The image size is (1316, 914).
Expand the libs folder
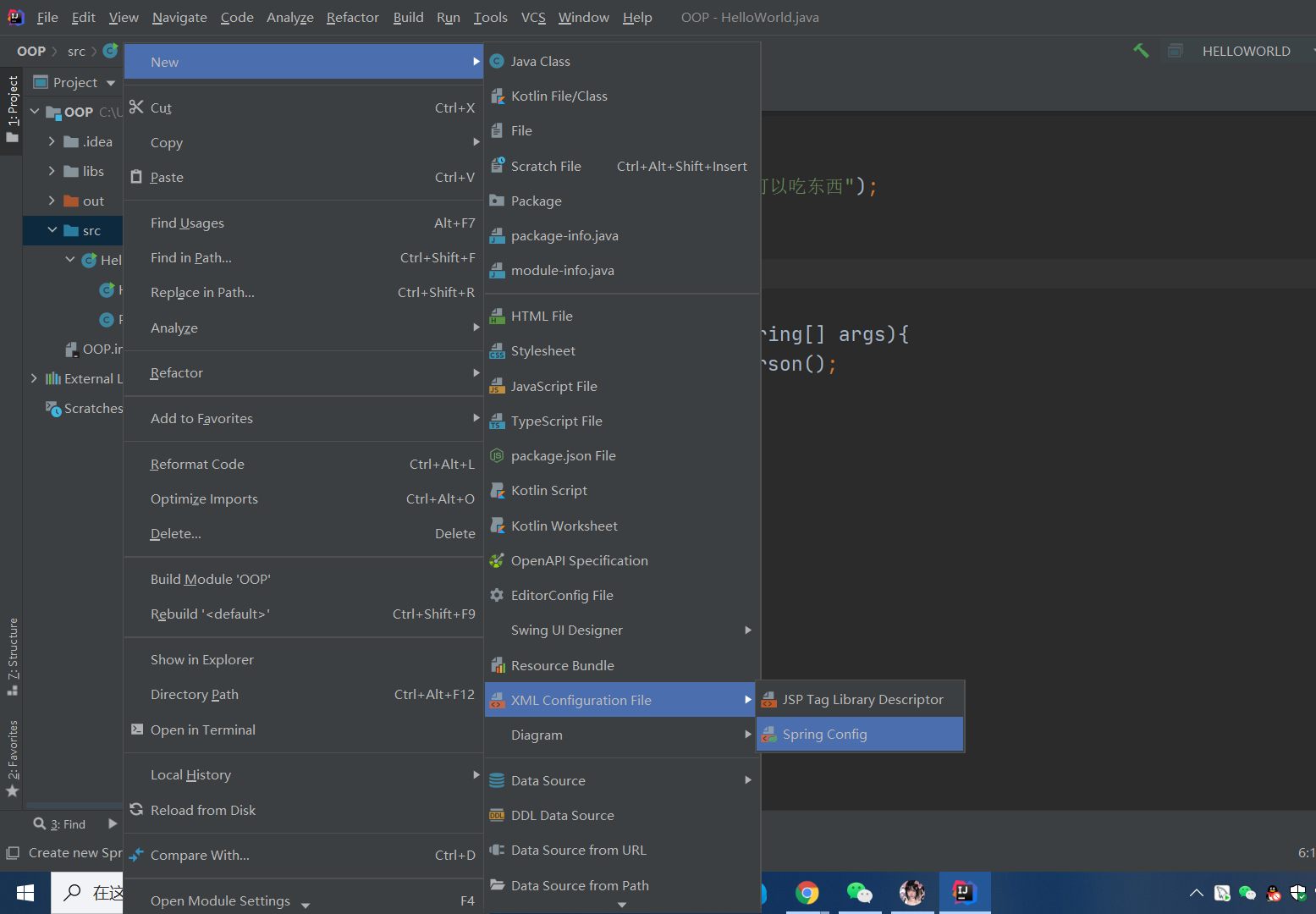tap(52, 171)
